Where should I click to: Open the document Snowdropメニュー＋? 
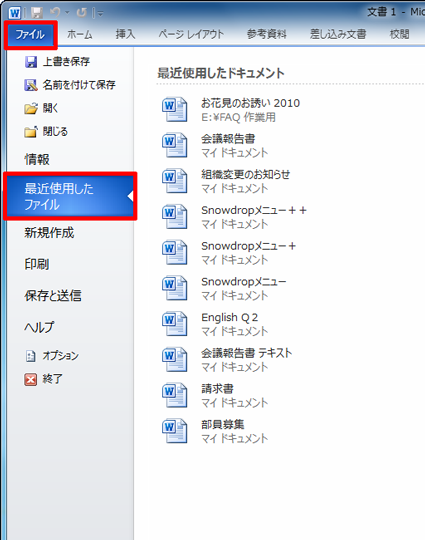click(x=249, y=246)
